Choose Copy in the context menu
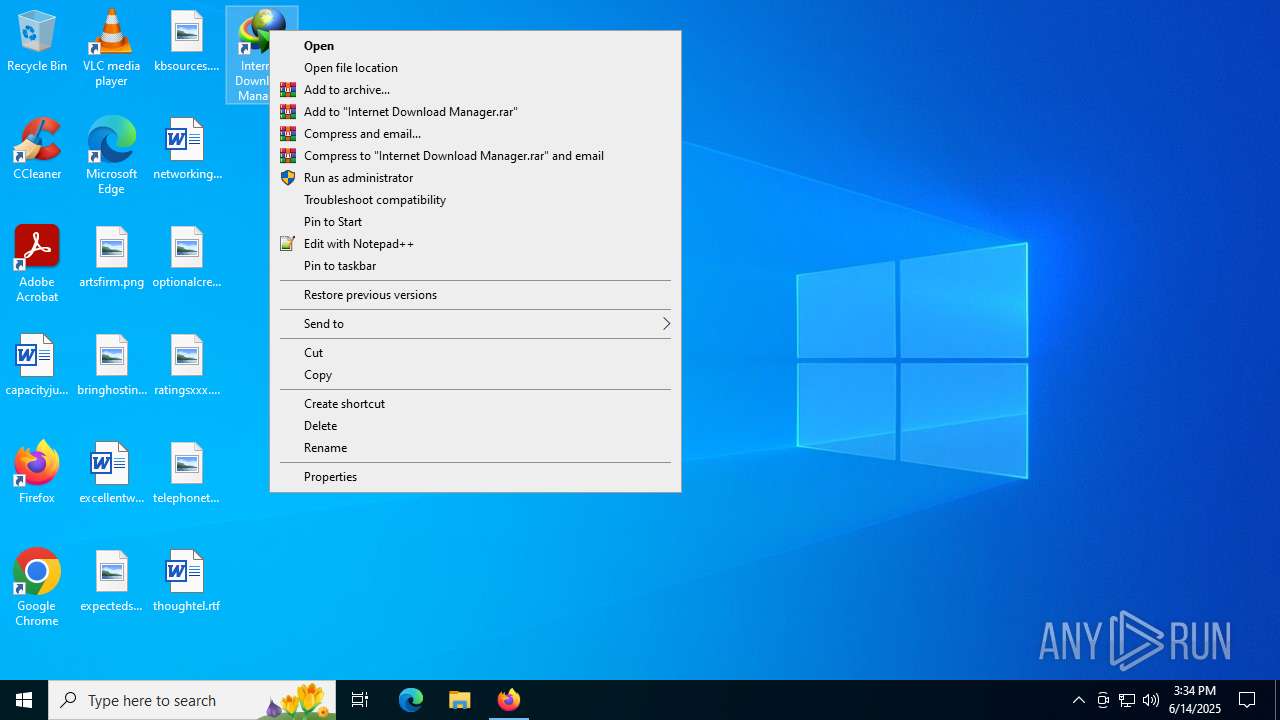 [475, 375]
